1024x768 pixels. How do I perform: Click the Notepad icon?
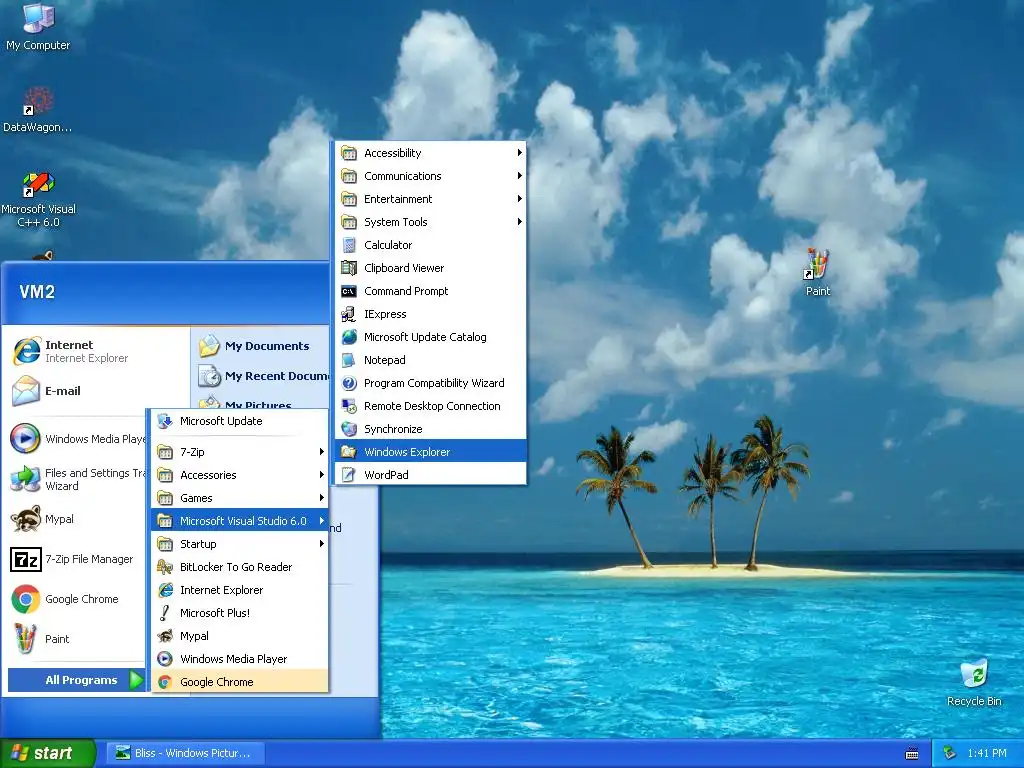349,360
